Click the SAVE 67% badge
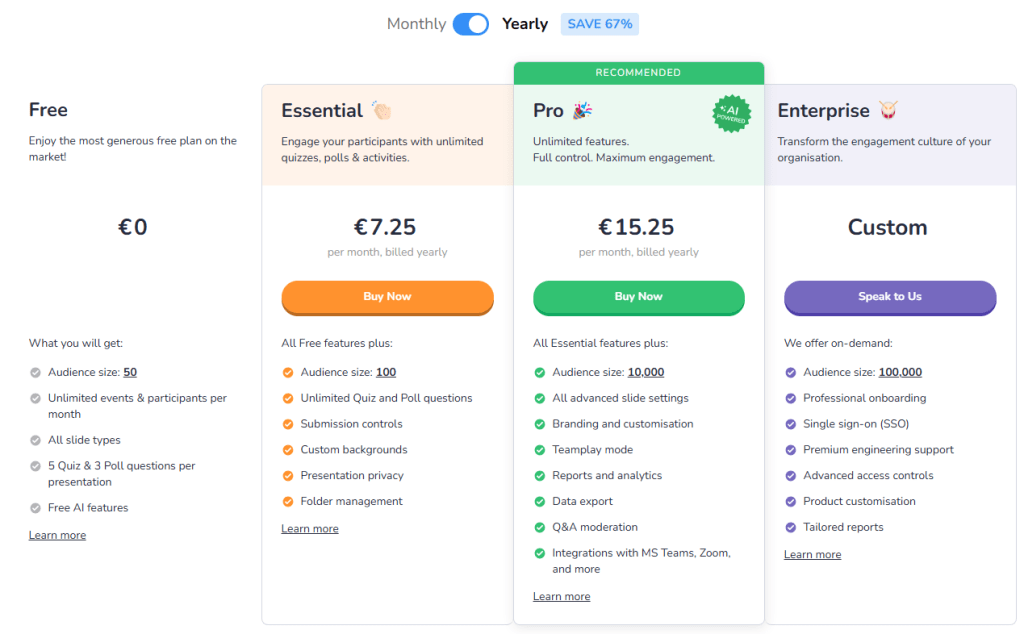Screen dimensions: 1024x634 coord(600,24)
